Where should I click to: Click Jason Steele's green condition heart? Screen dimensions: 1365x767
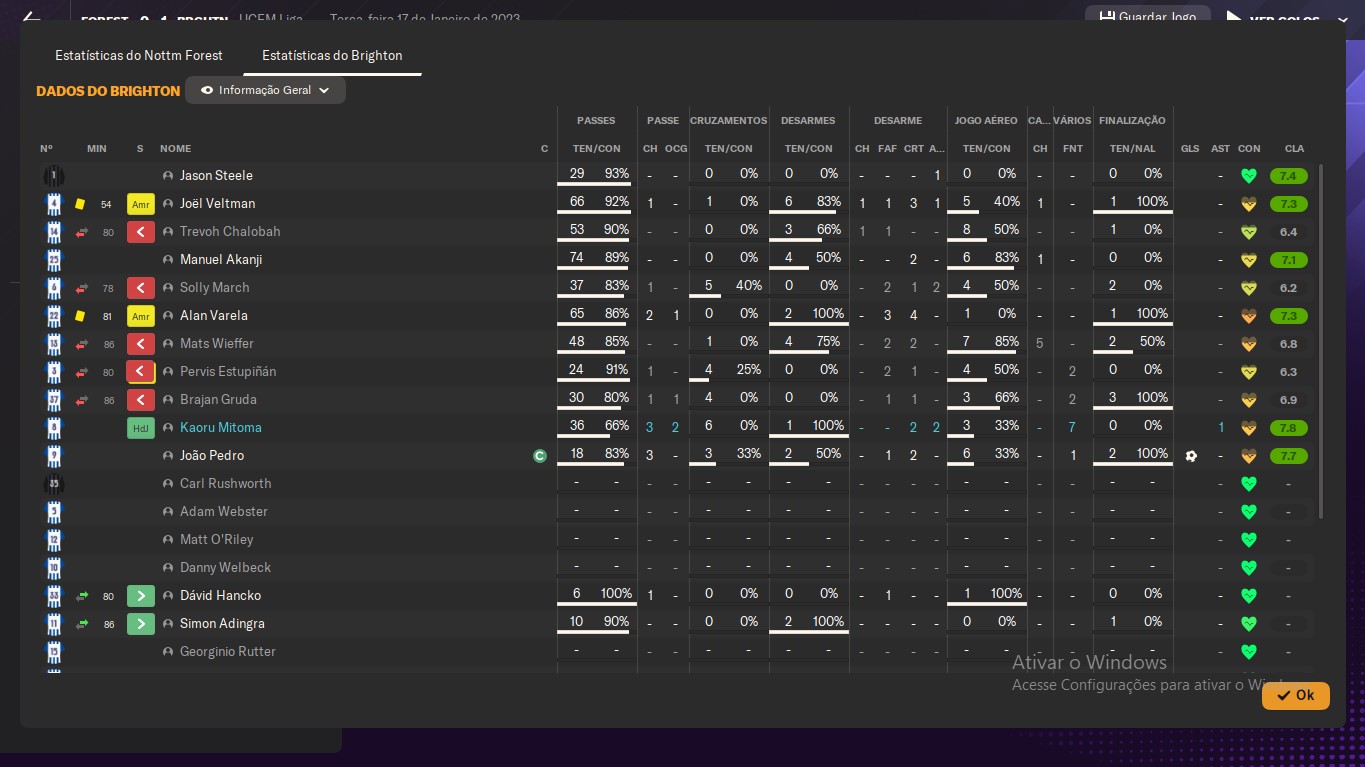1248,176
